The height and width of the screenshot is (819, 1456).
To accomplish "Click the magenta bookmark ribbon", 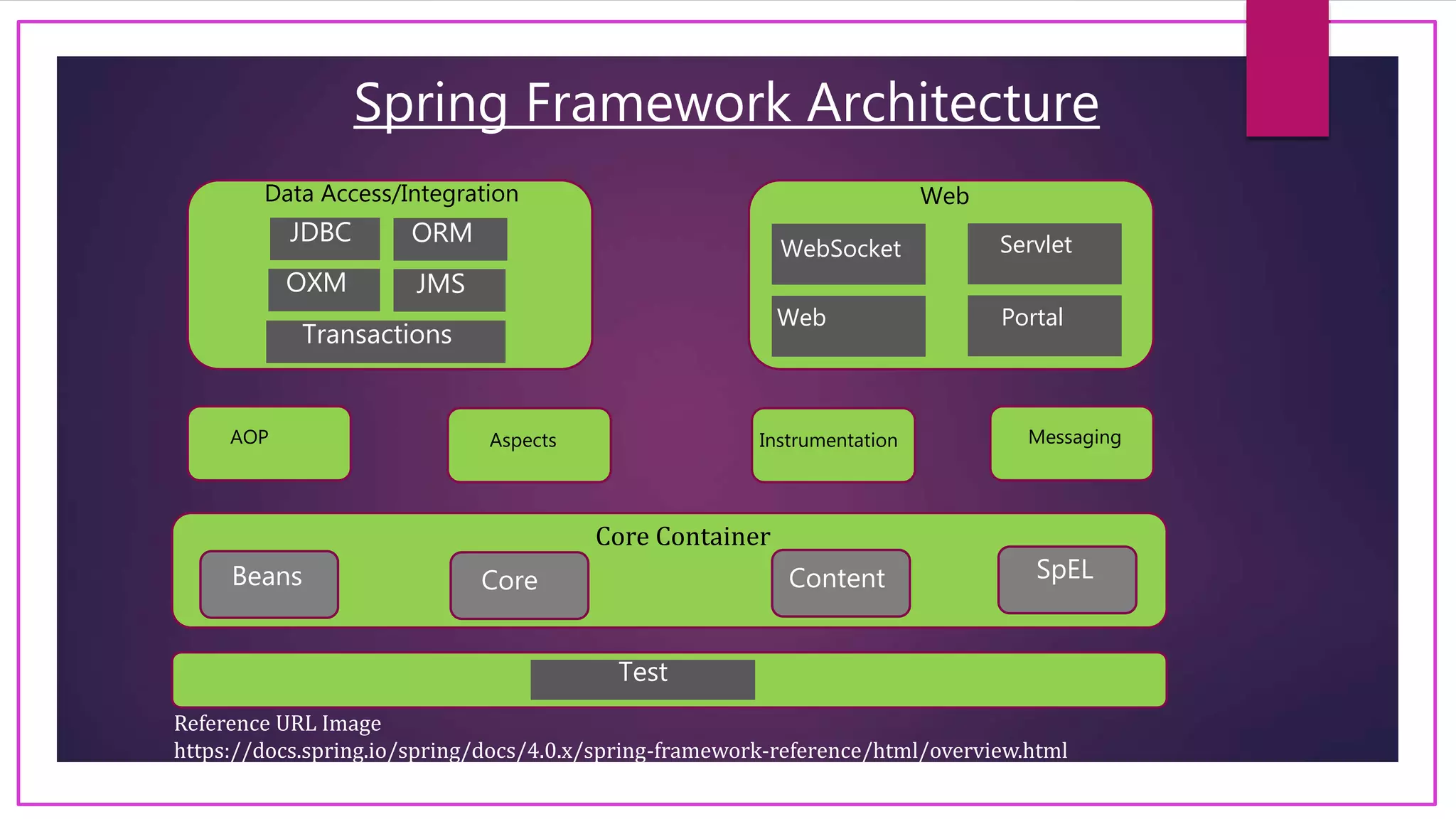I will click(x=1287, y=68).
